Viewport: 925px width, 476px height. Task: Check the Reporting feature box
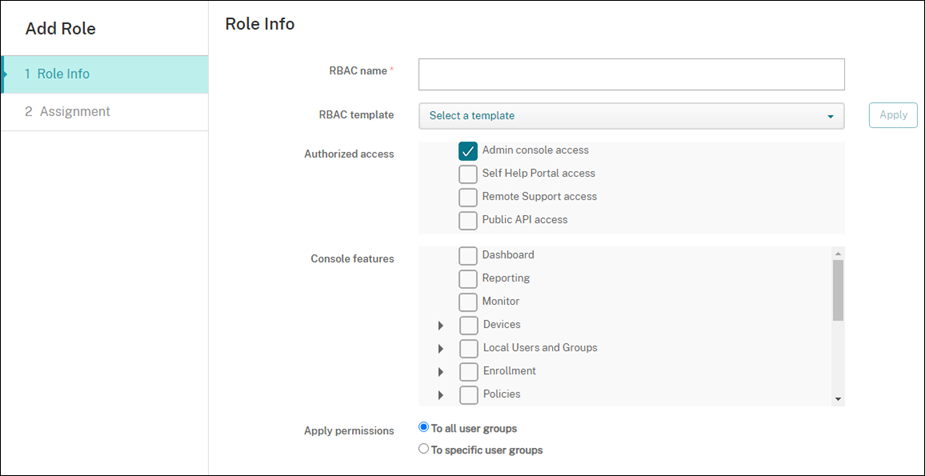point(468,279)
